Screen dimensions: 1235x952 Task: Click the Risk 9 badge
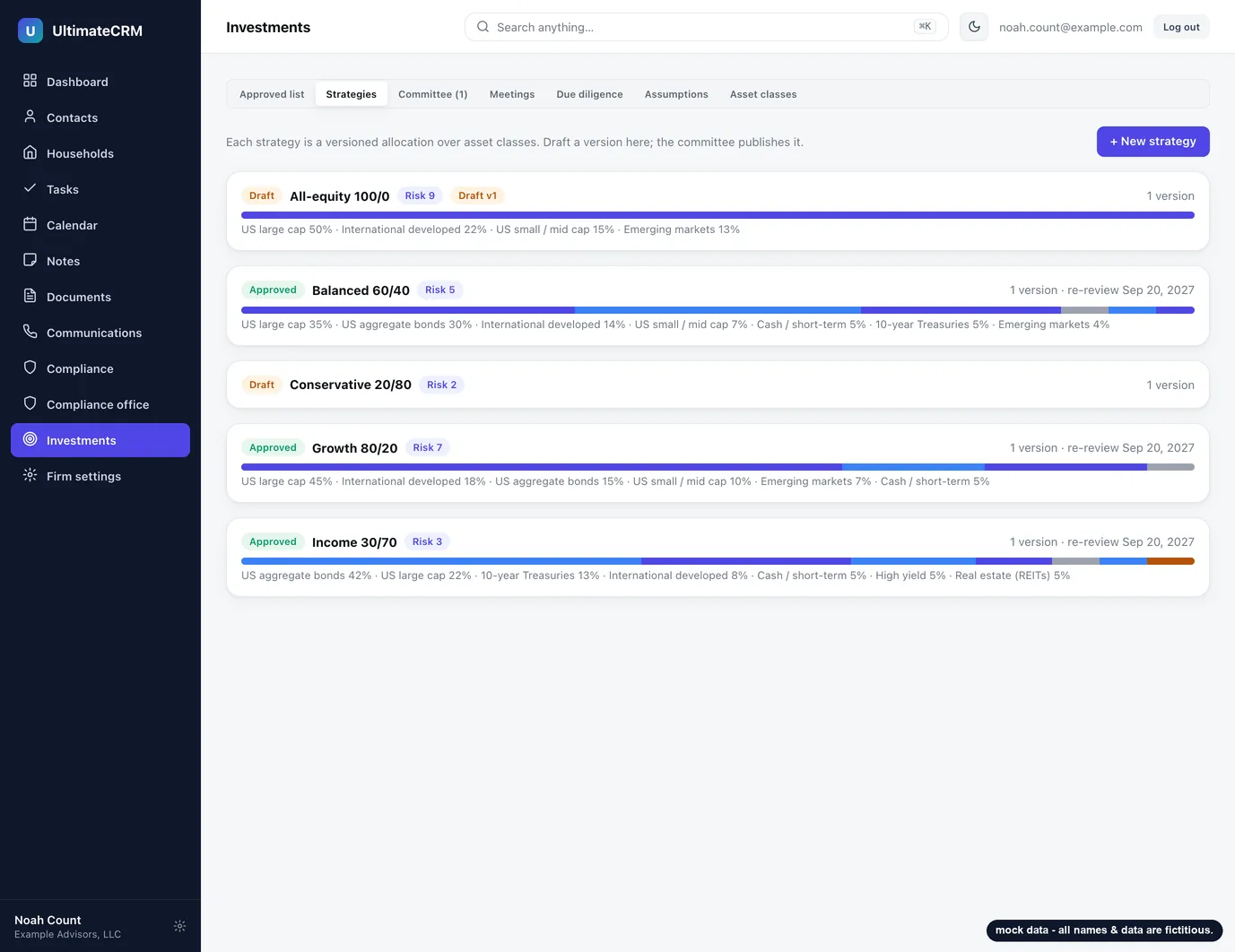420,195
